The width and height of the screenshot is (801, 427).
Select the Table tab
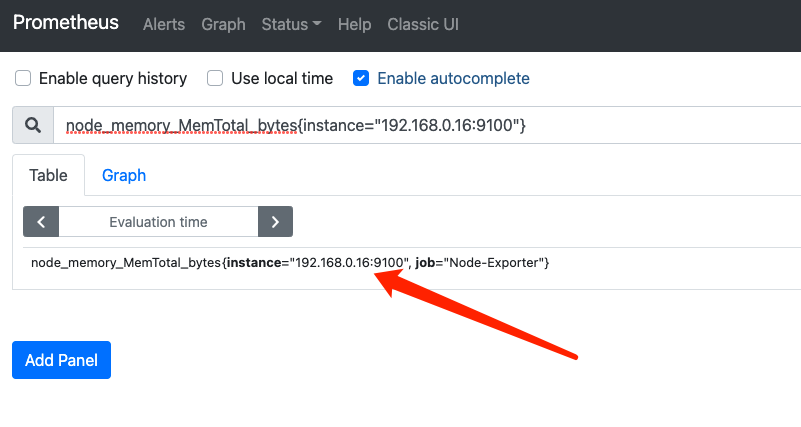pos(48,175)
